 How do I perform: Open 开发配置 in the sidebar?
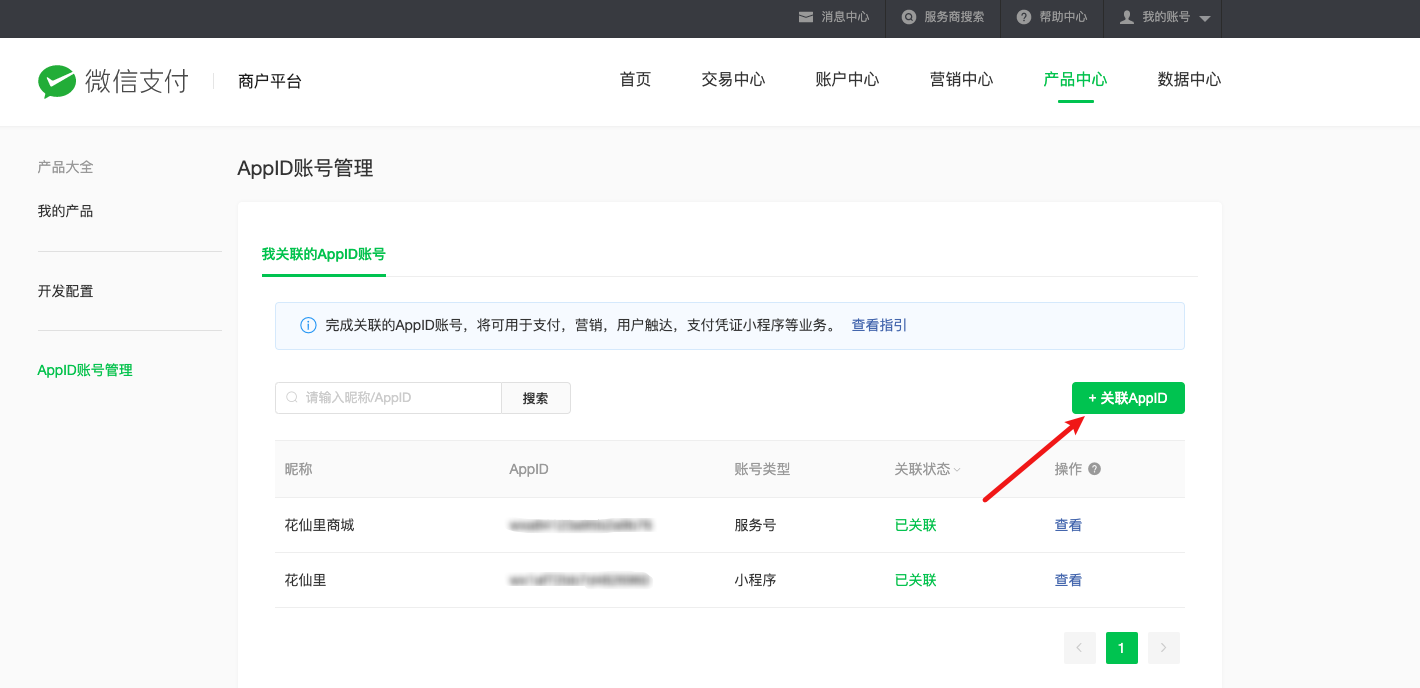(x=66, y=291)
